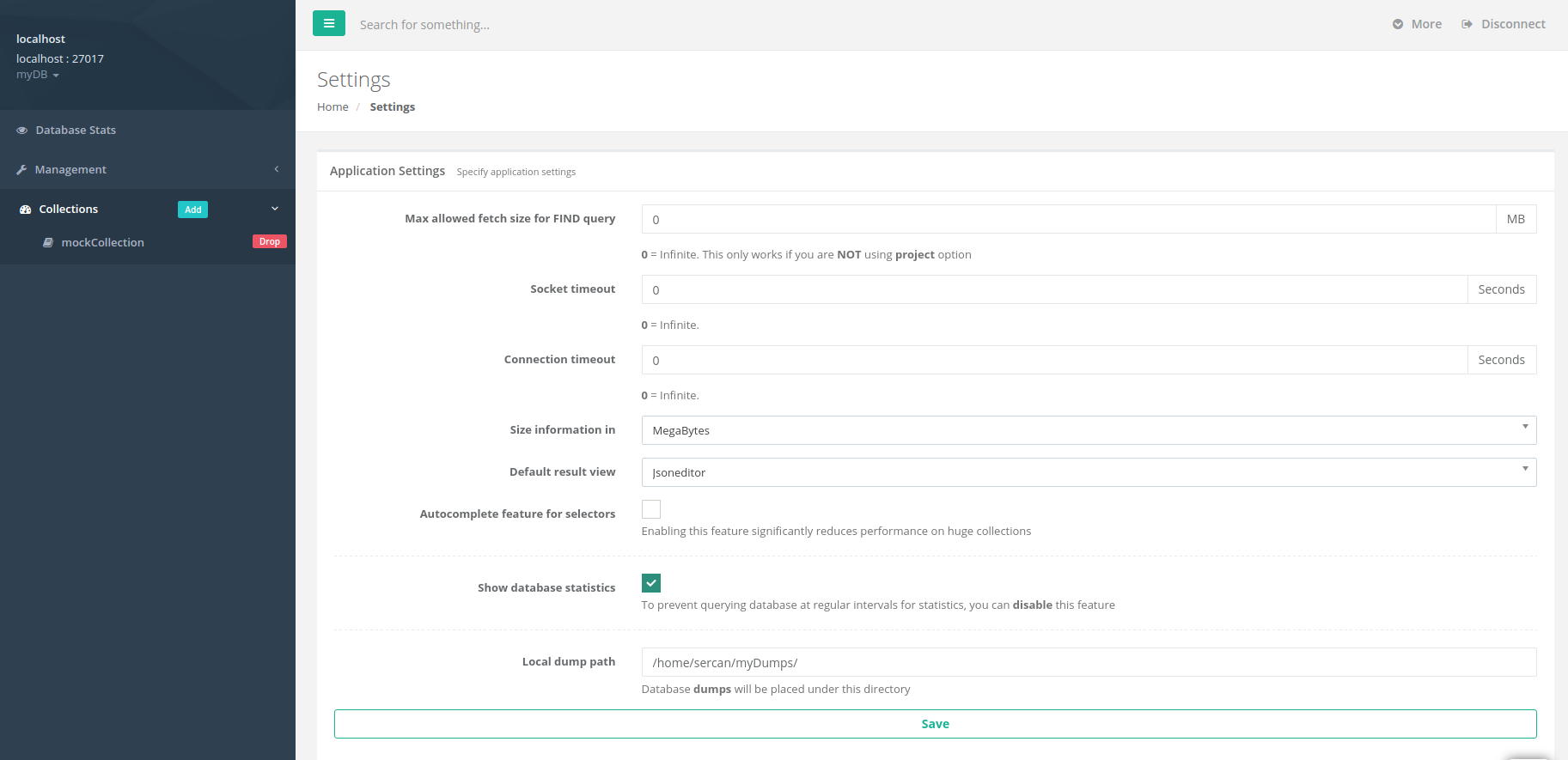Click the More chevron circle icon

pos(1398,24)
